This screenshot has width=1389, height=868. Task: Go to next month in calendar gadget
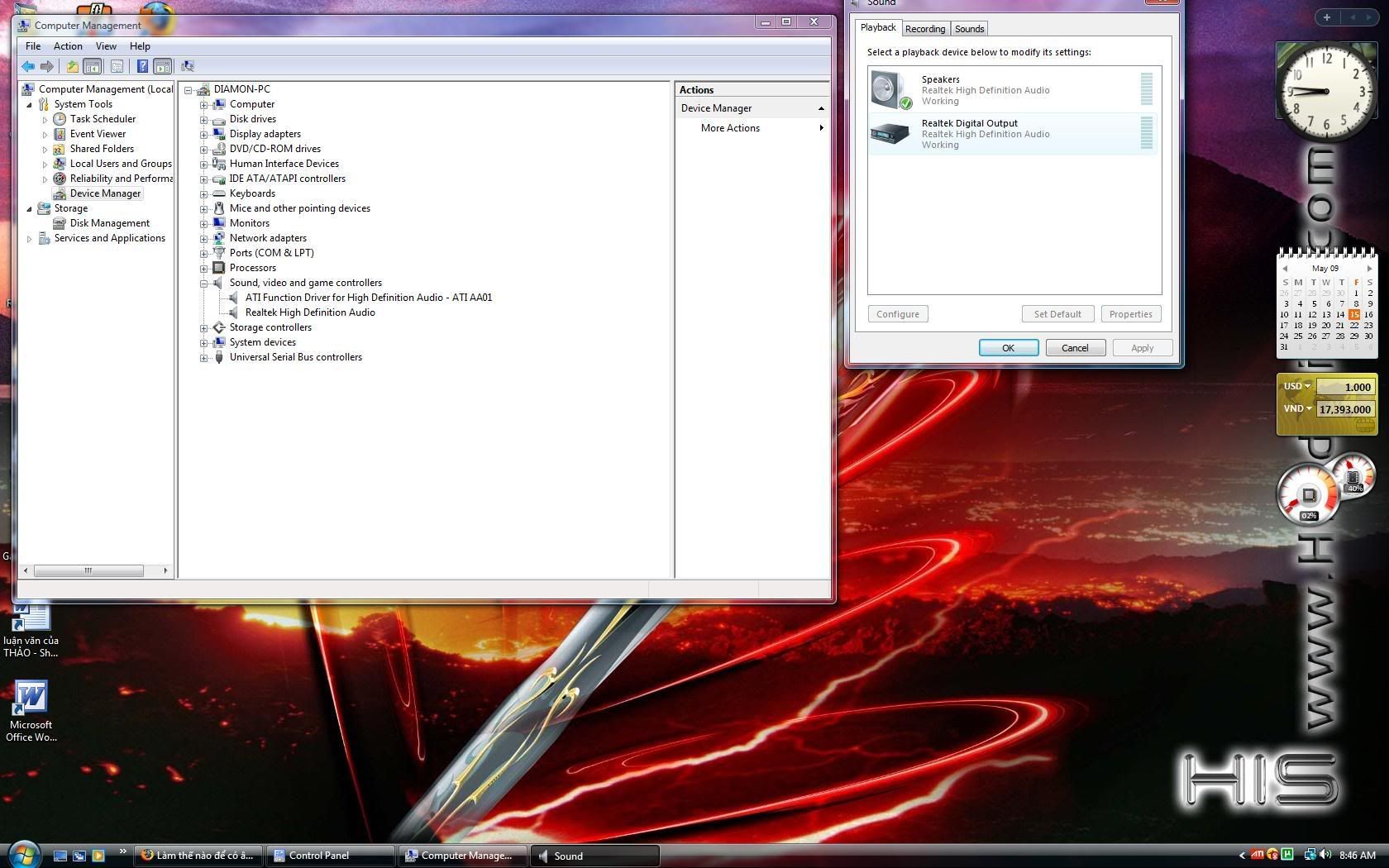point(1369,269)
